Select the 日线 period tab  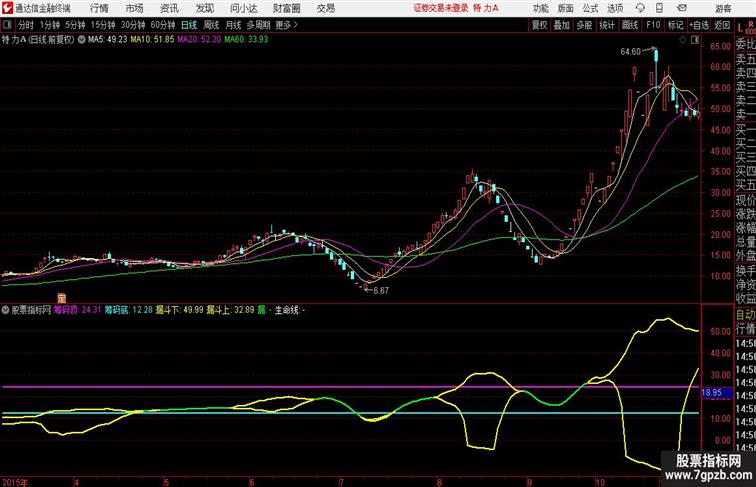189,25
